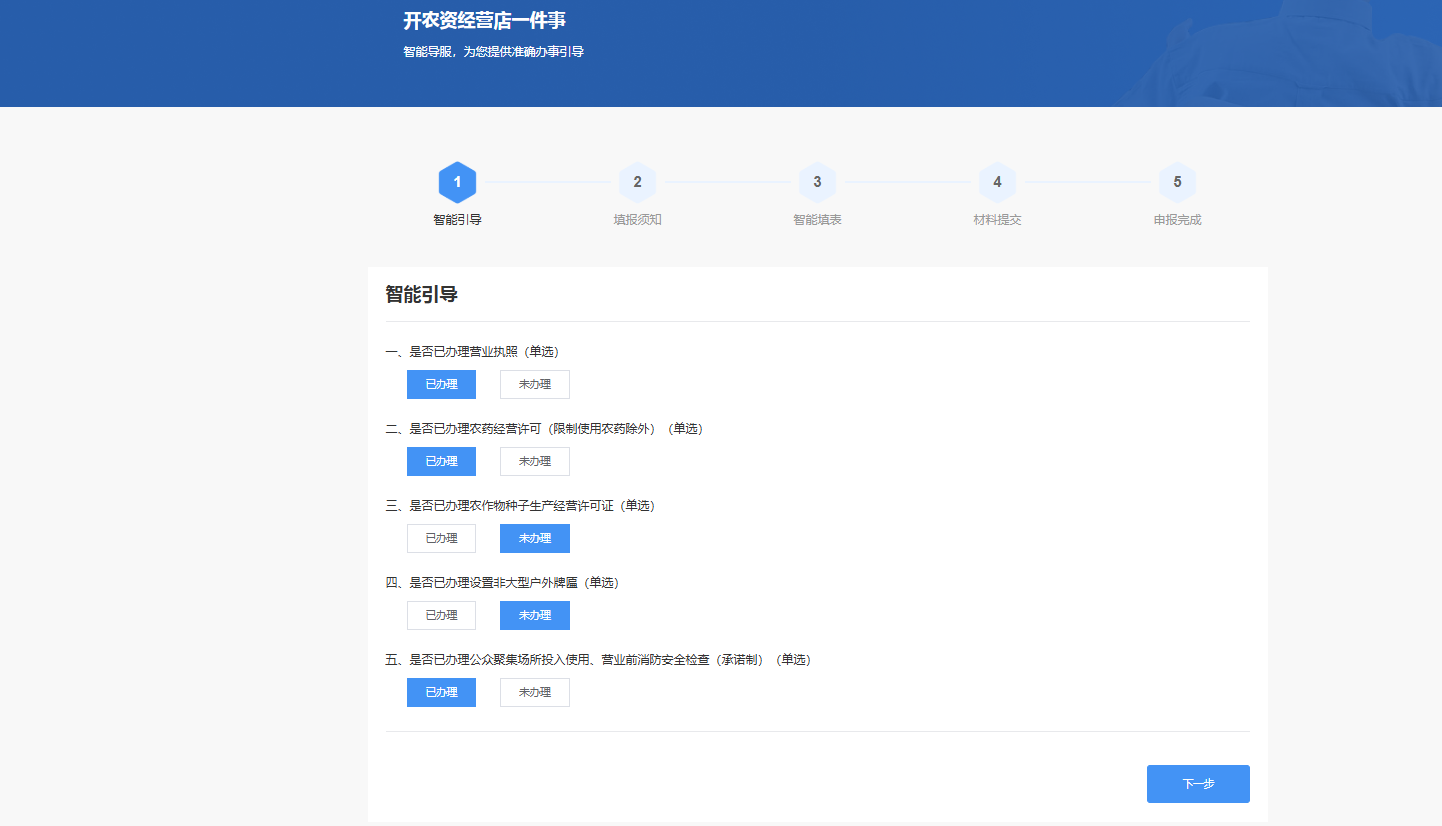
Task: Choose 未办理 for 农药经营许可 question
Action: pyautogui.click(x=534, y=462)
